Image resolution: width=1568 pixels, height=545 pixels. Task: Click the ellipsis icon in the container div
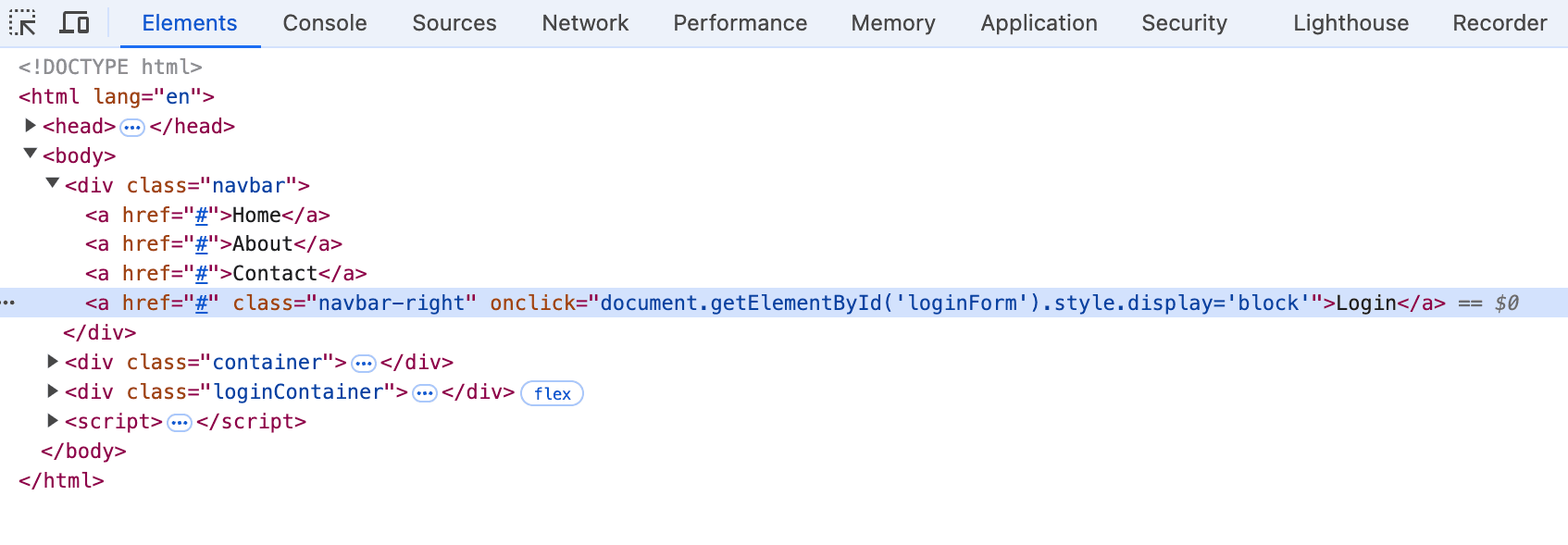[364, 363]
